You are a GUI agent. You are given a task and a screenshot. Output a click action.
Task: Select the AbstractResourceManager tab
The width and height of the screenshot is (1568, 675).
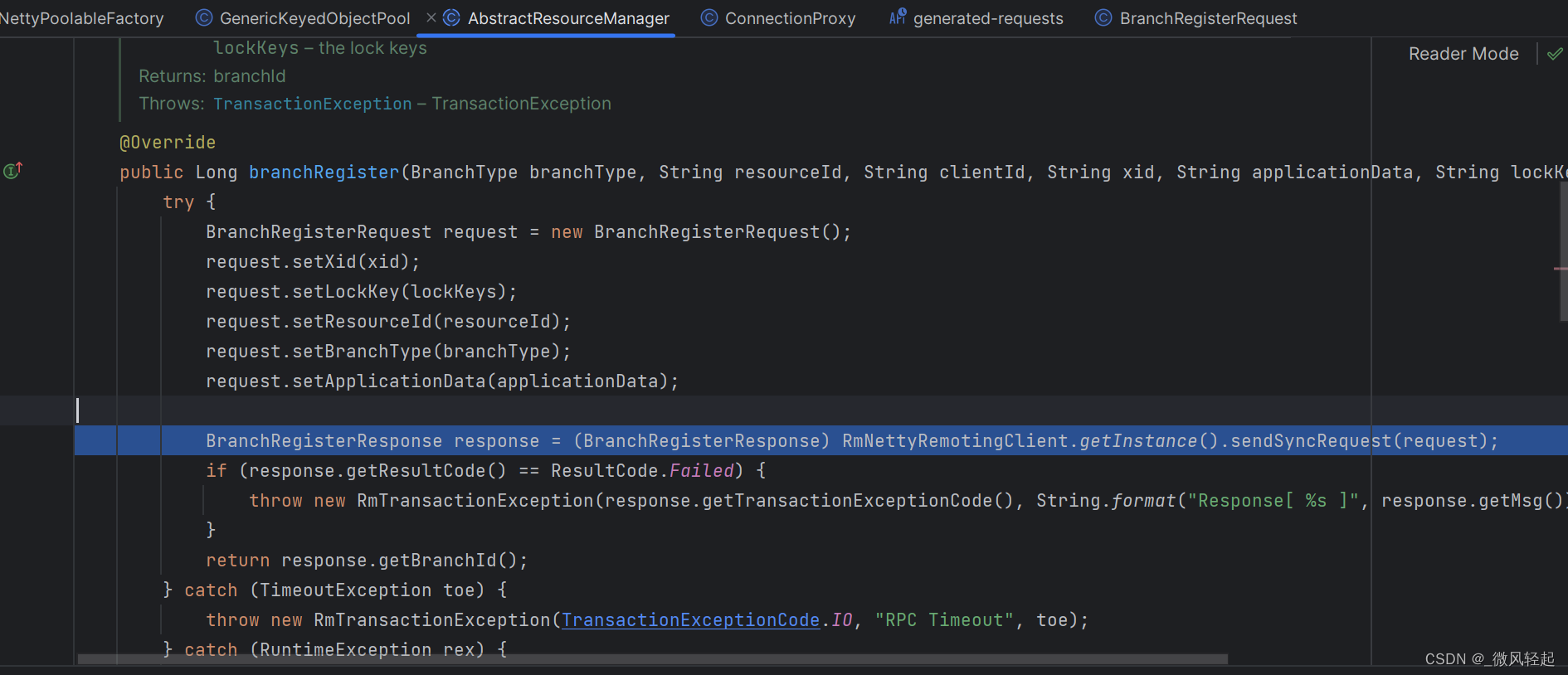coord(568,18)
